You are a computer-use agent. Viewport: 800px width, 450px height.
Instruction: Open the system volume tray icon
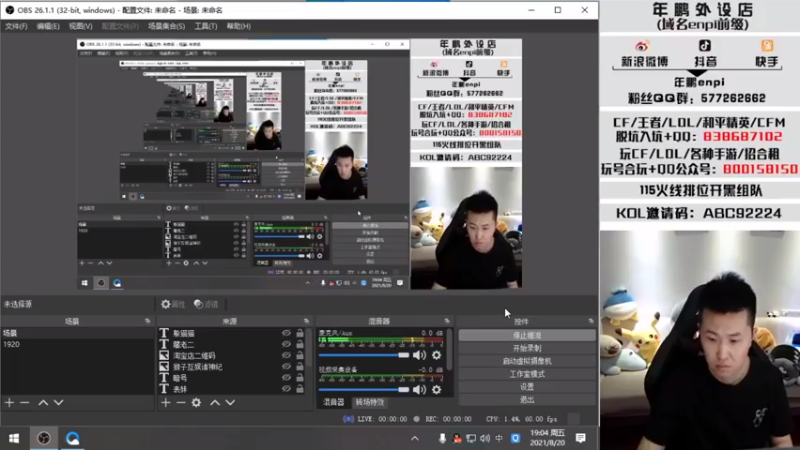coord(485,438)
